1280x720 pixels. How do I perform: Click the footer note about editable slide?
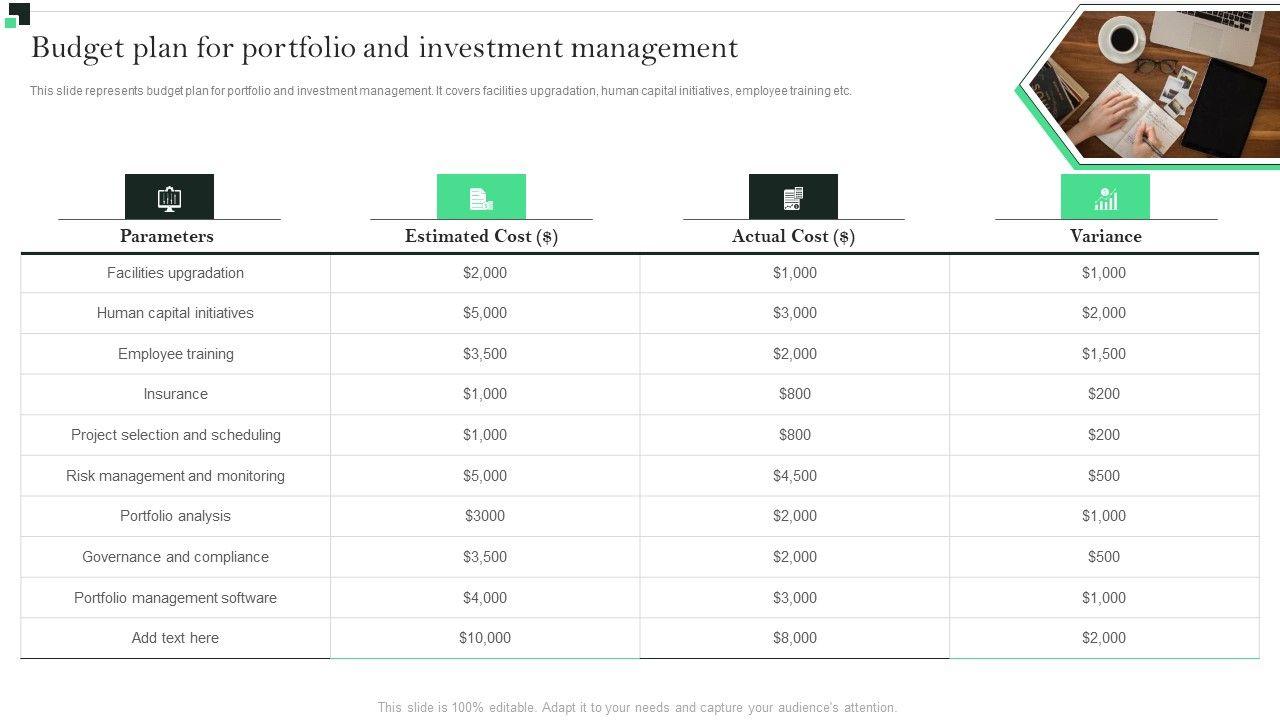coord(637,707)
